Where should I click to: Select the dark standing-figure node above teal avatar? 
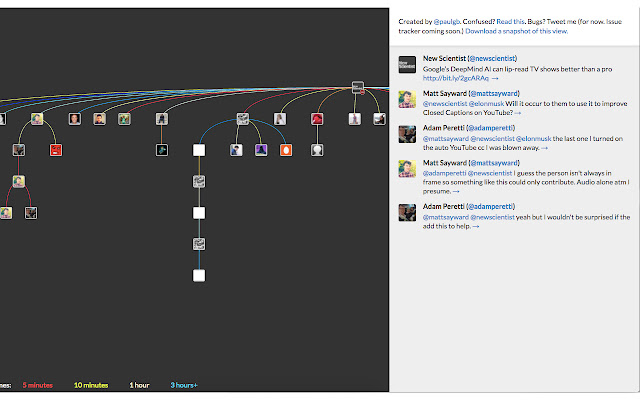pos(162,119)
